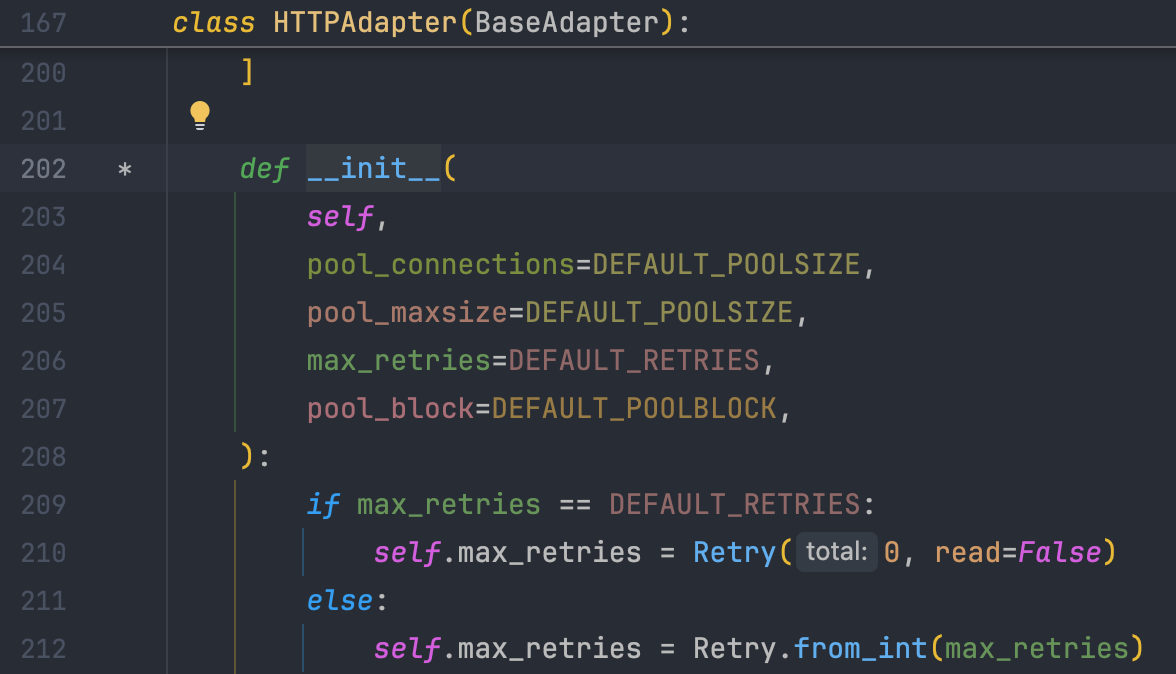1176x674 pixels.
Task: Click the 'total:' inlay hint in Retry call
Action: tap(836, 552)
